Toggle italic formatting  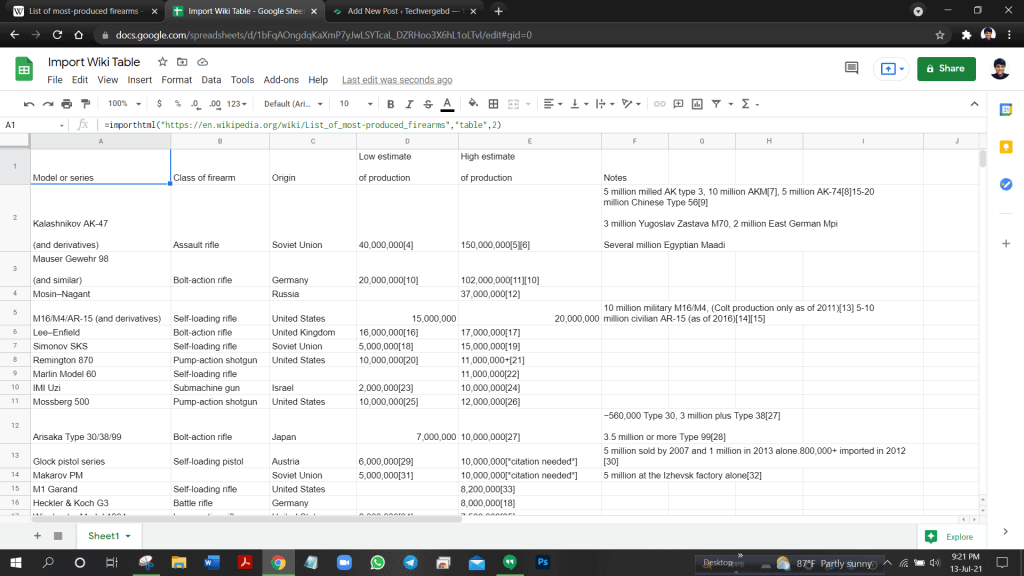pos(409,103)
